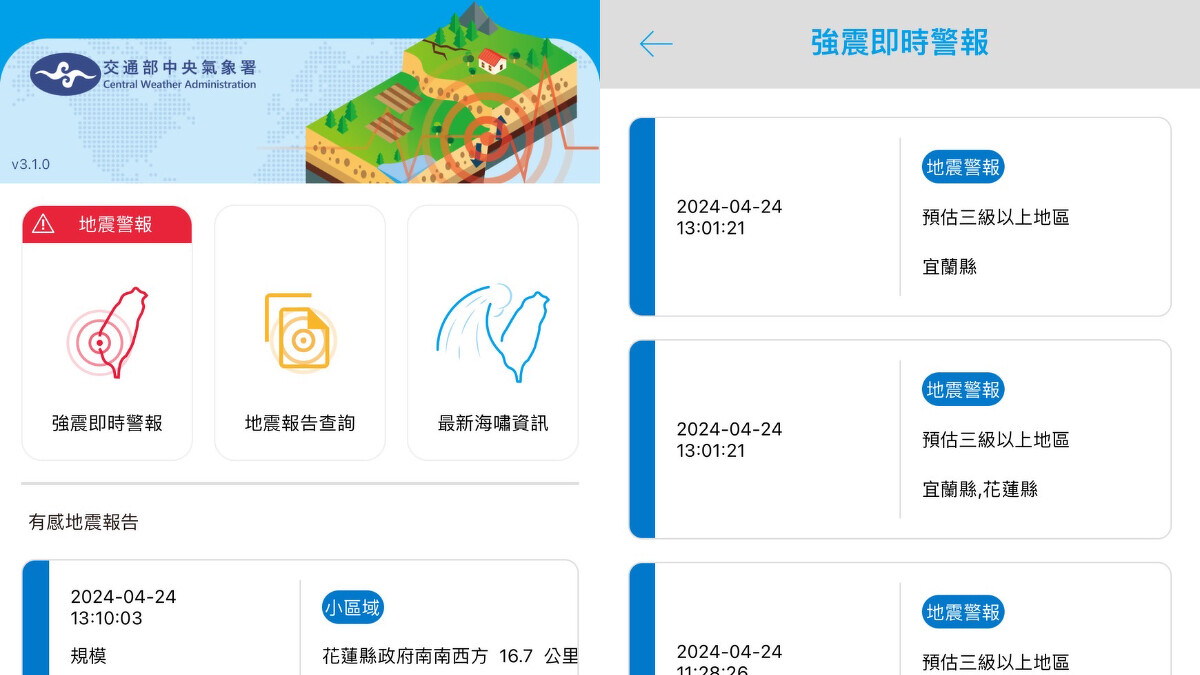Screen dimensions: 1200x675
Task: Click the 強震即時警報 page title
Action: pyautogui.click(x=899, y=43)
